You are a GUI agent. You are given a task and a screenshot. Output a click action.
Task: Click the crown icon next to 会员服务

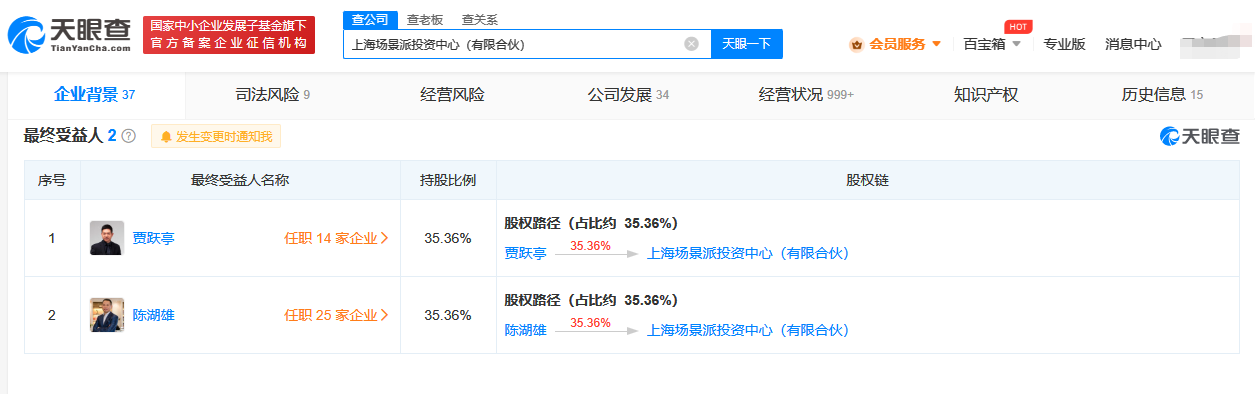pyautogui.click(x=856, y=44)
